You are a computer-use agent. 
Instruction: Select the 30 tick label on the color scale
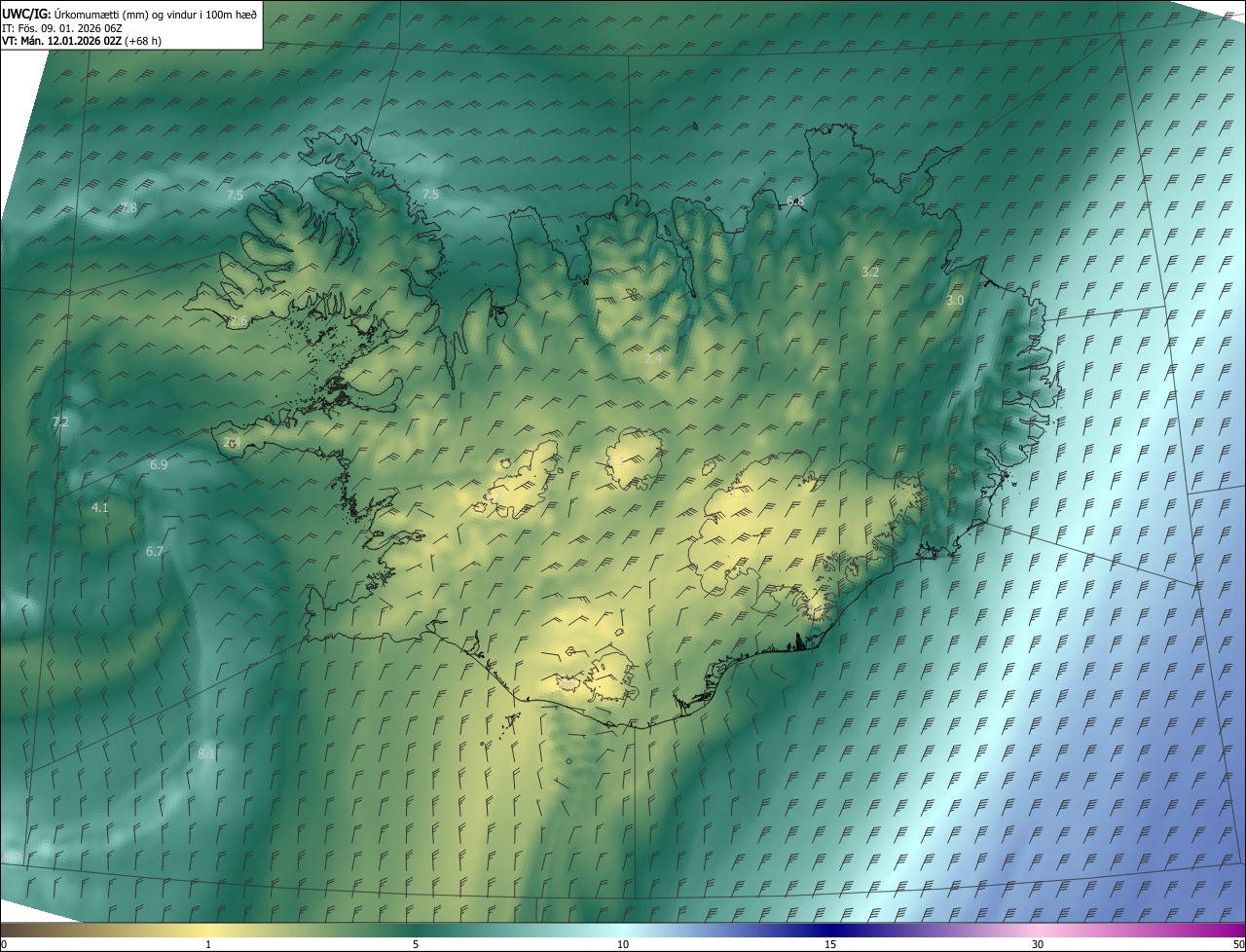click(x=1038, y=944)
